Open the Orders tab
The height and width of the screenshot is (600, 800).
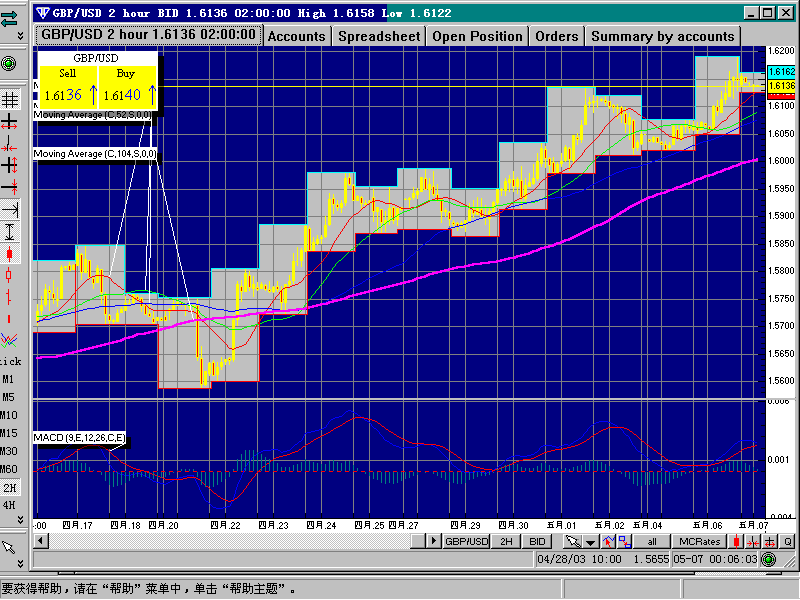point(557,36)
